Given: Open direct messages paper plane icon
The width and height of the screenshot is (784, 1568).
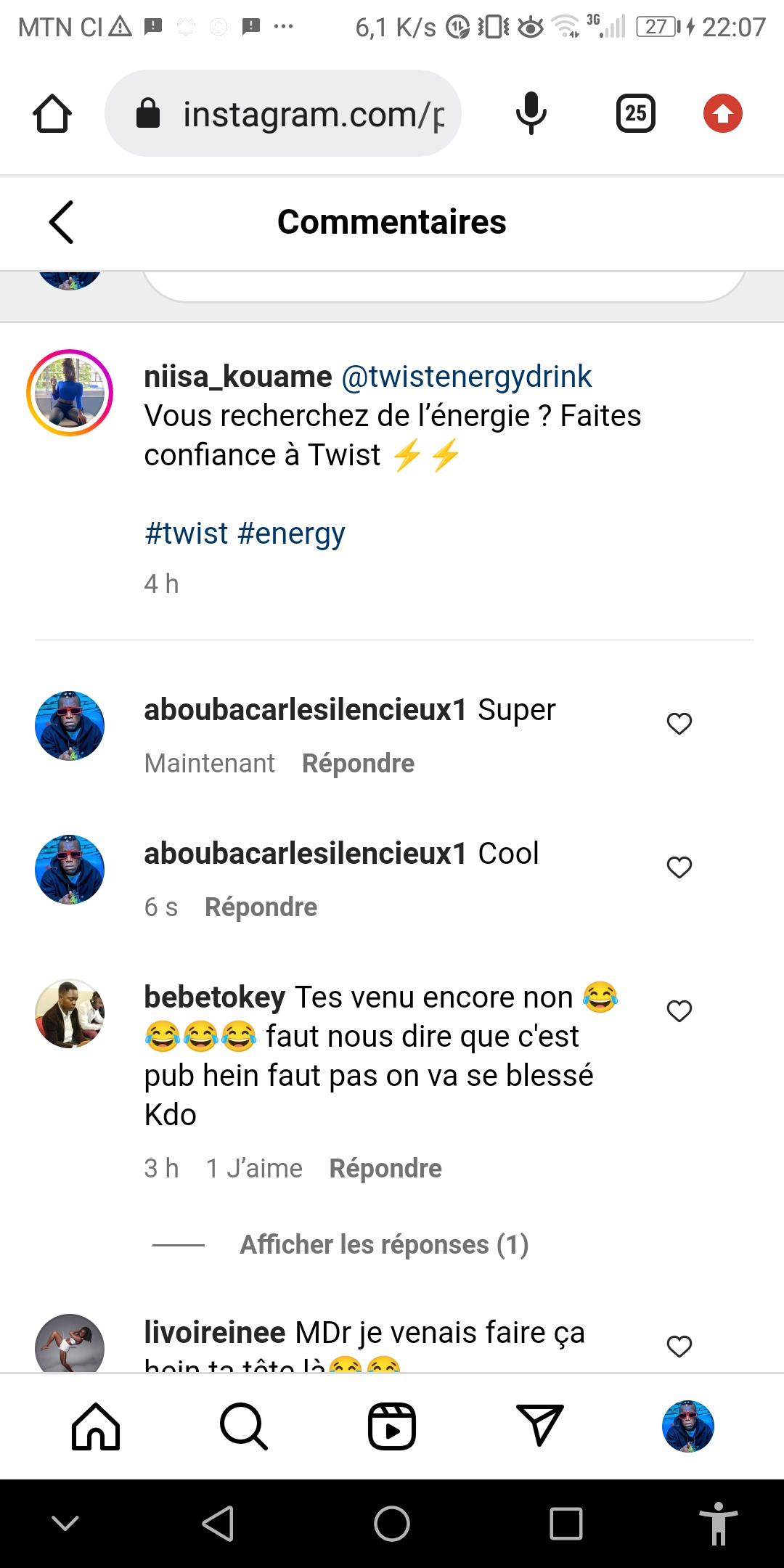Looking at the screenshot, I should [539, 1426].
